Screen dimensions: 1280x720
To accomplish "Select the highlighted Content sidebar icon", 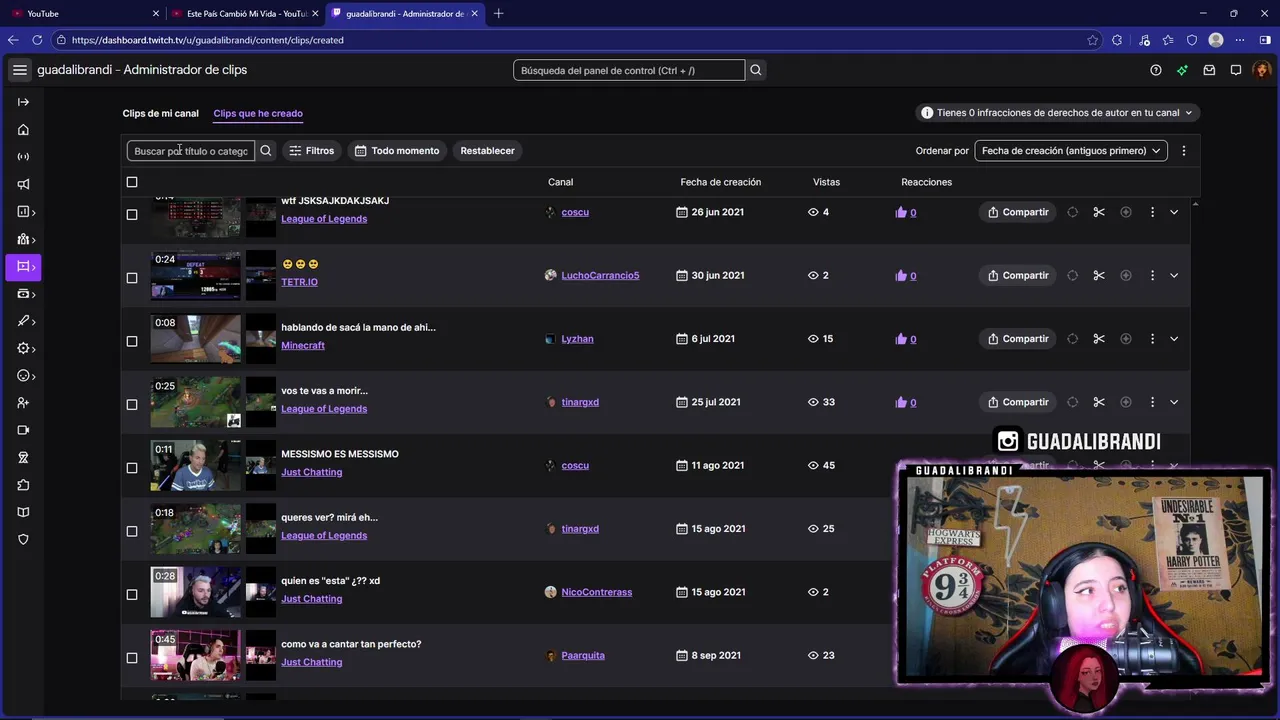I will pyautogui.click(x=23, y=267).
